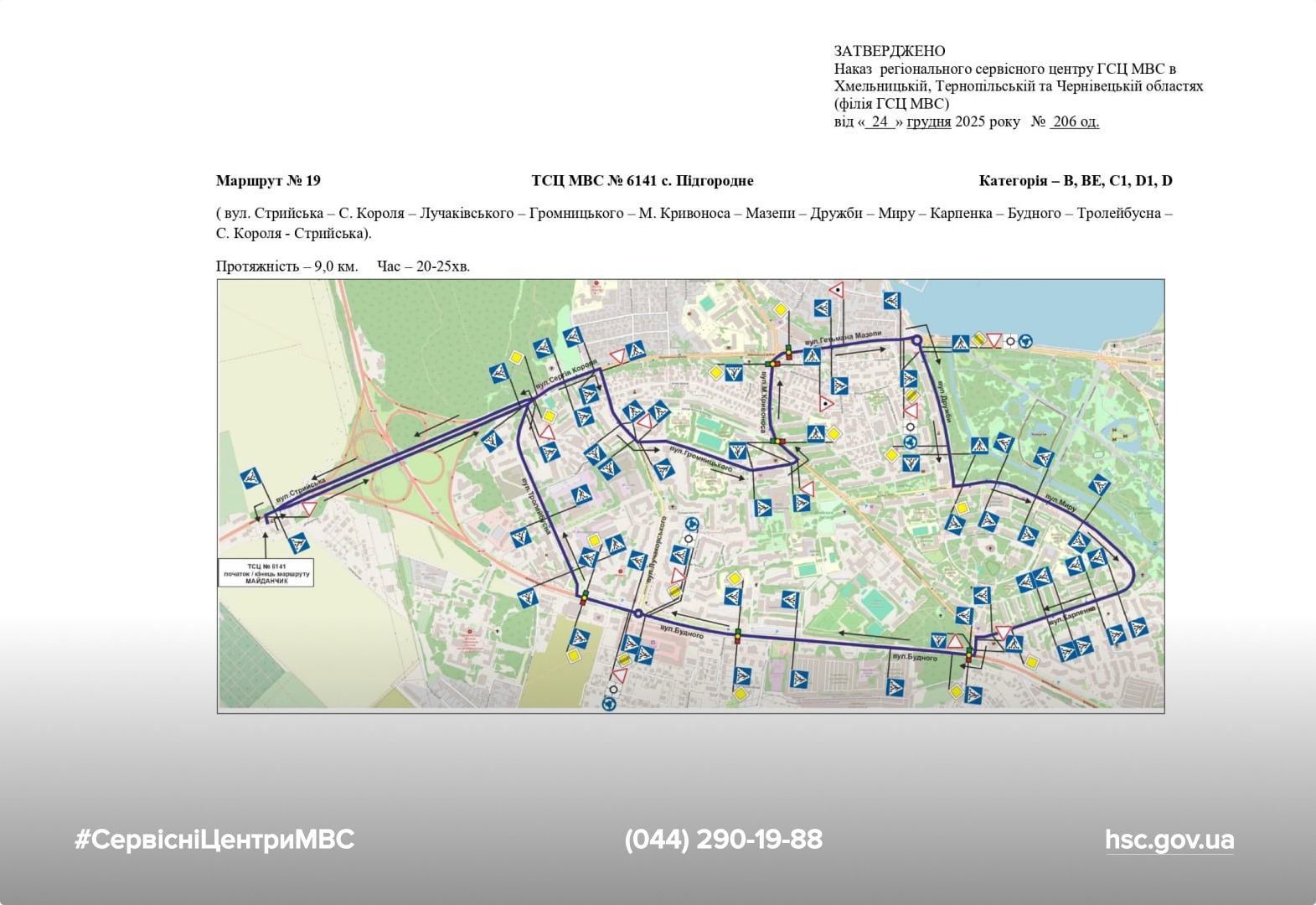Viewport: 1316px width, 905px height.
Task: Click the yield sign beside вул. Стрийська label
Action: 308,509
